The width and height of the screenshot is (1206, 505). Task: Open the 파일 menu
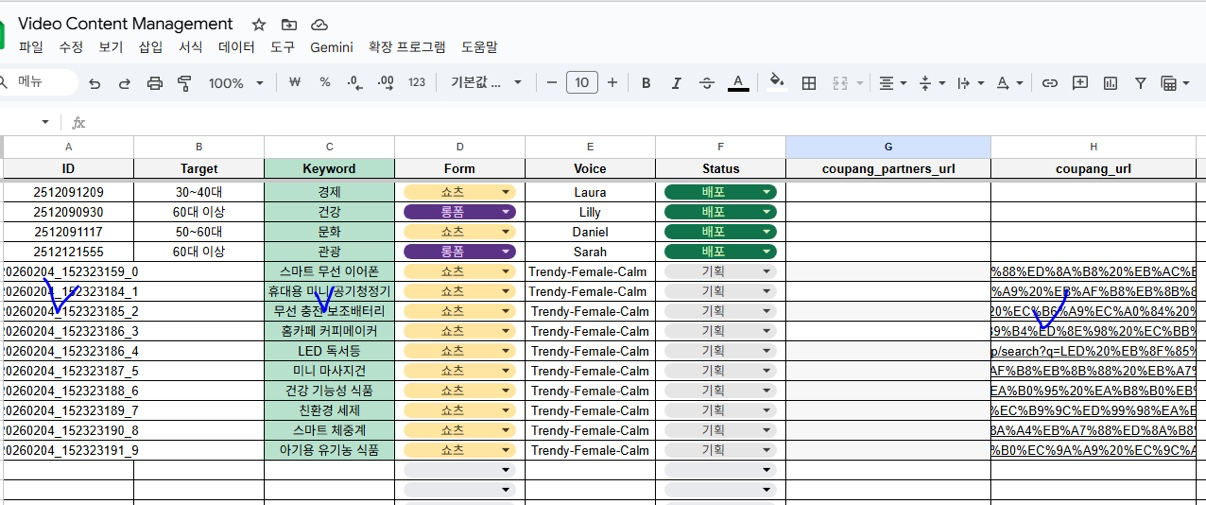coord(31,47)
